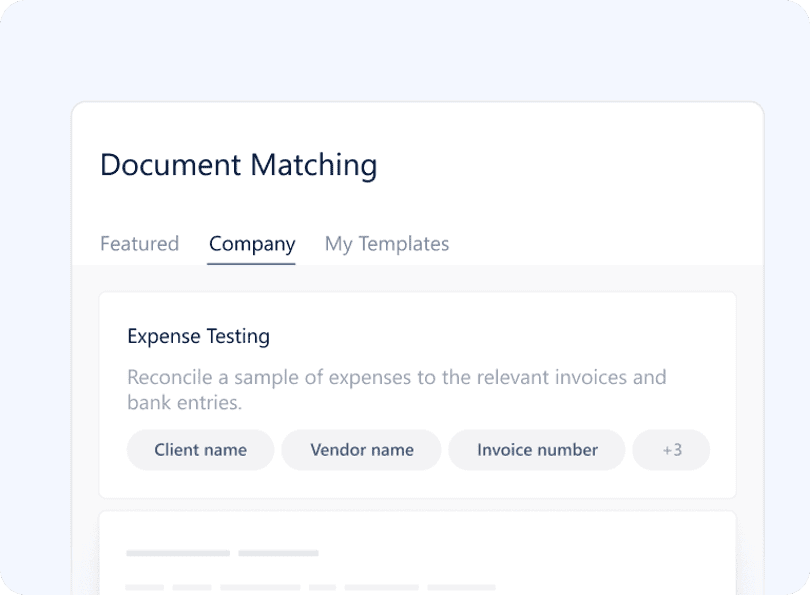The image size is (810, 595).
Task: Switch to the Featured tab
Action: (x=139, y=244)
